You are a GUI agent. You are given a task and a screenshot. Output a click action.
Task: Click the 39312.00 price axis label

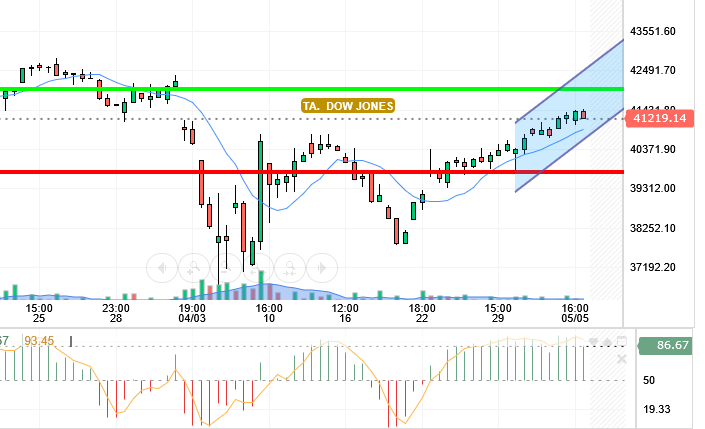(653, 188)
